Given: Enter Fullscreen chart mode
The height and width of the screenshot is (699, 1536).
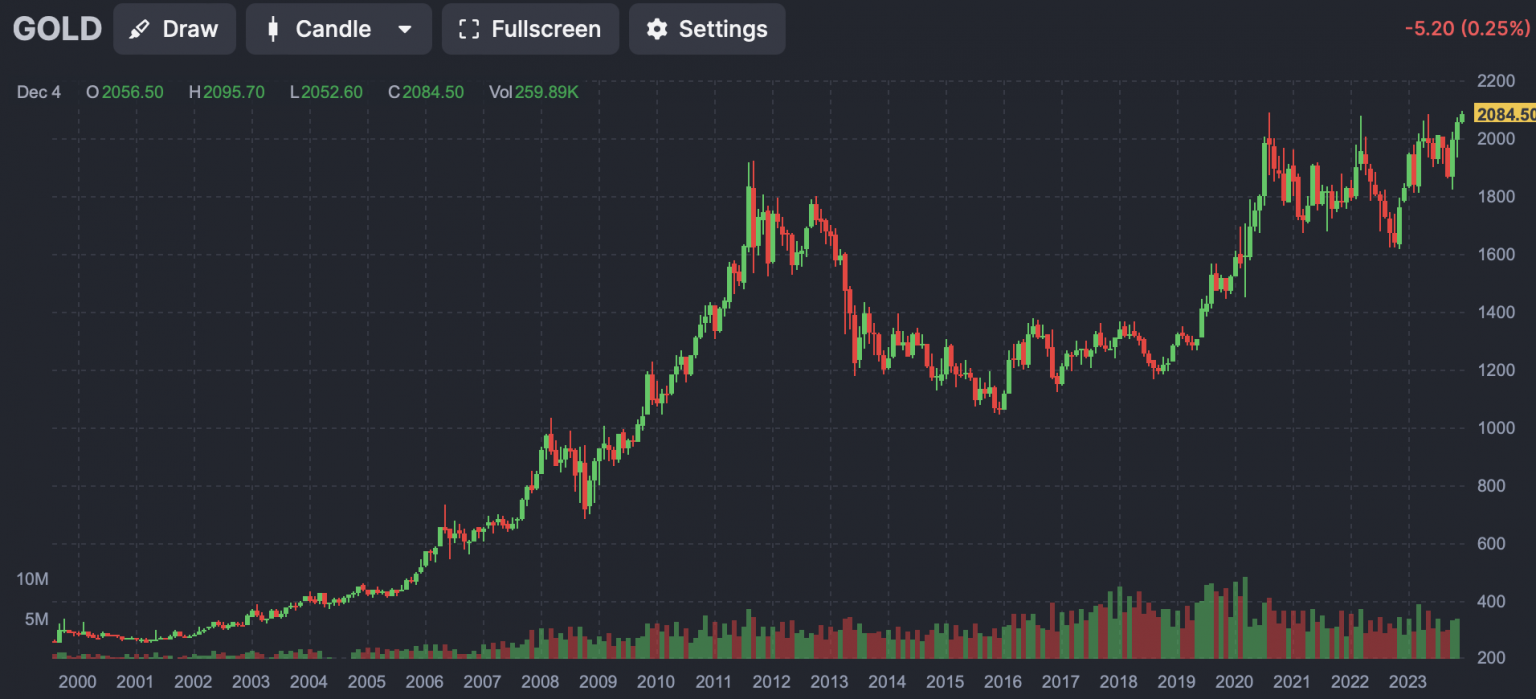Looking at the screenshot, I should [530, 29].
